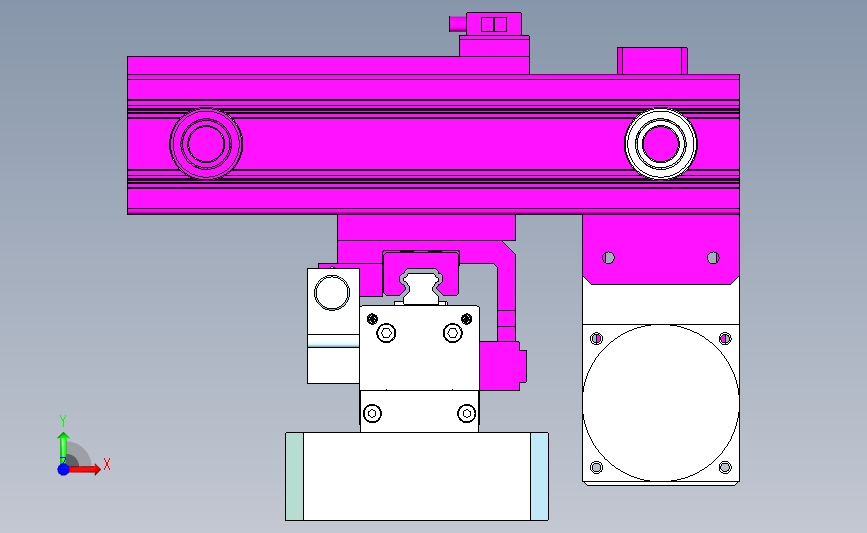Screen dimensions: 867x533
Task: Pick the light blue end cap of the base block
Action: 539,477
